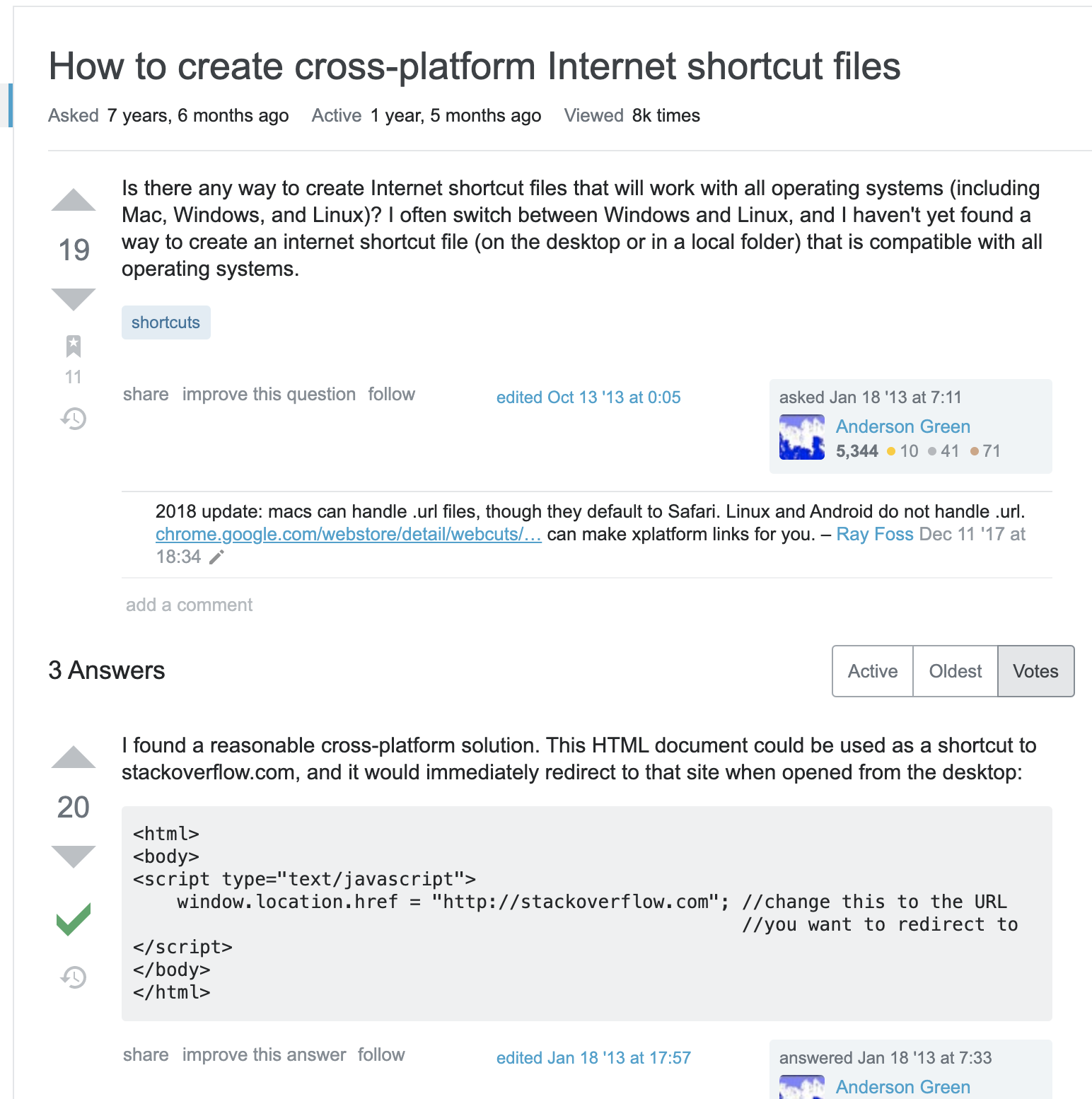
Task: Share the accepted answer
Action: point(146,1054)
